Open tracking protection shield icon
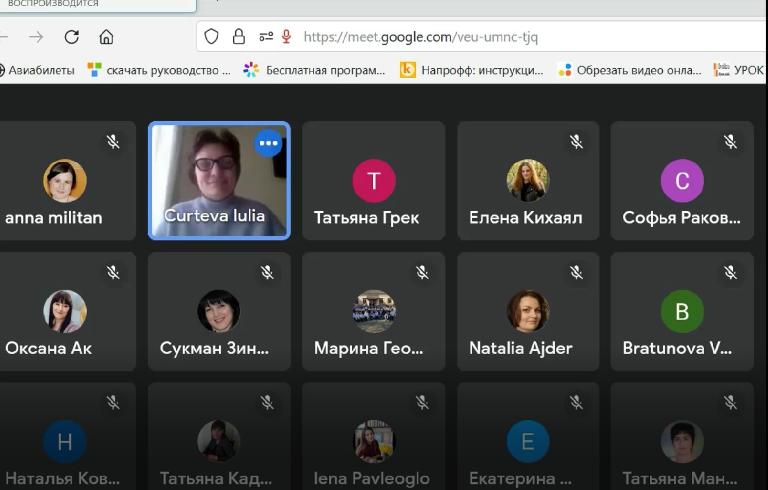Screen dimensions: 768x490 (x=211, y=37)
